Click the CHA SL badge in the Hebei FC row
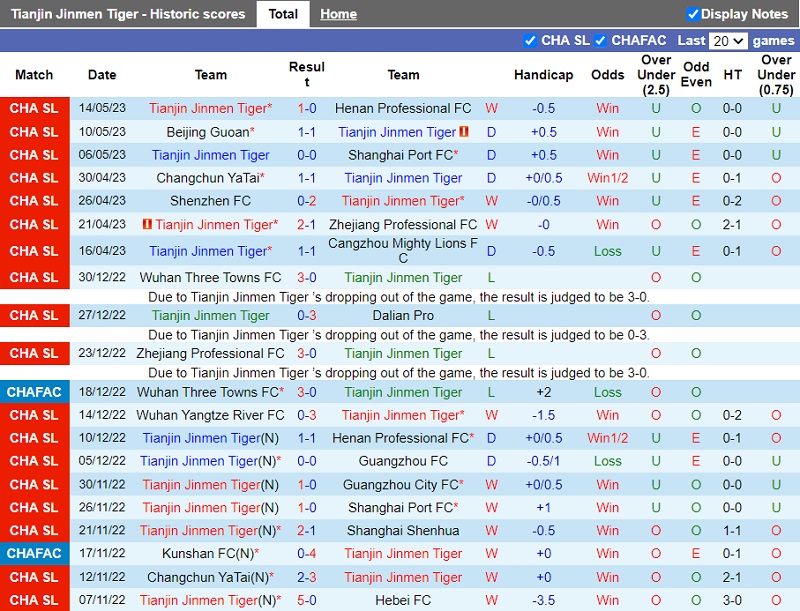This screenshot has height=611, width=800. tap(35, 600)
